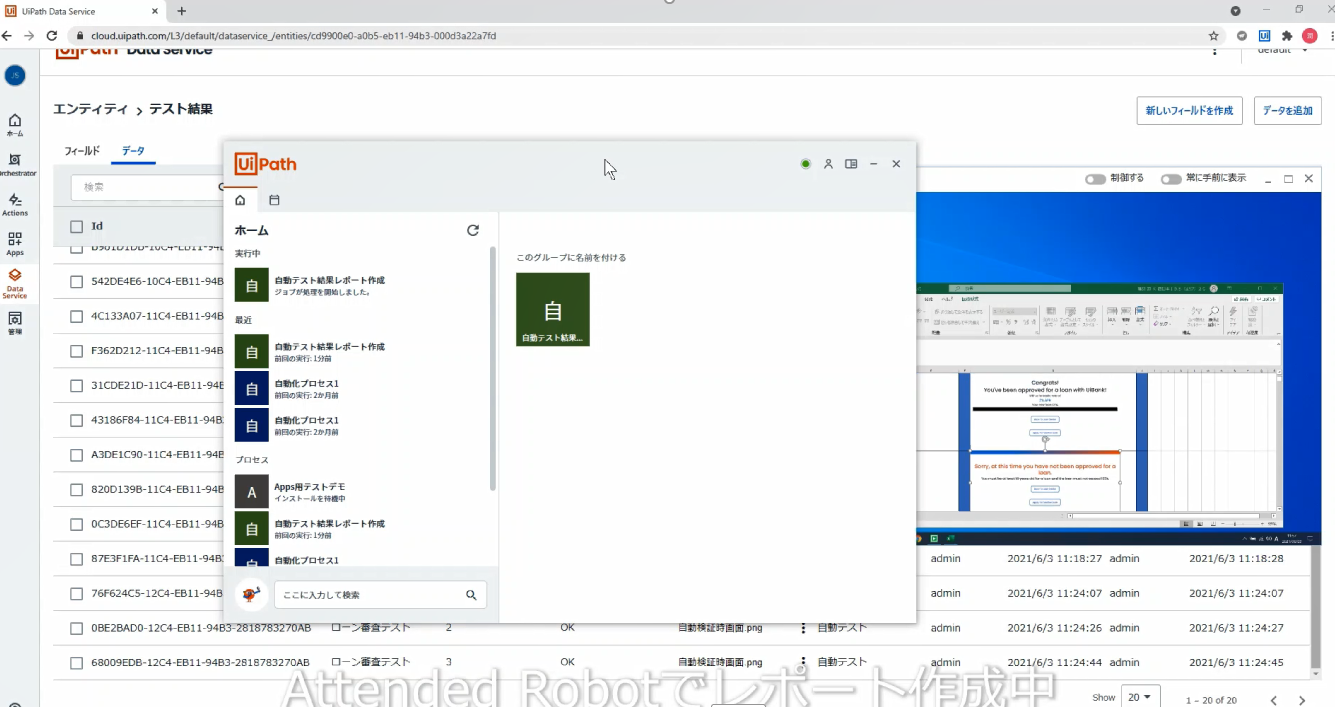Open the Assistant calendar reminders tab
The width and height of the screenshot is (1335, 707).
(x=274, y=200)
